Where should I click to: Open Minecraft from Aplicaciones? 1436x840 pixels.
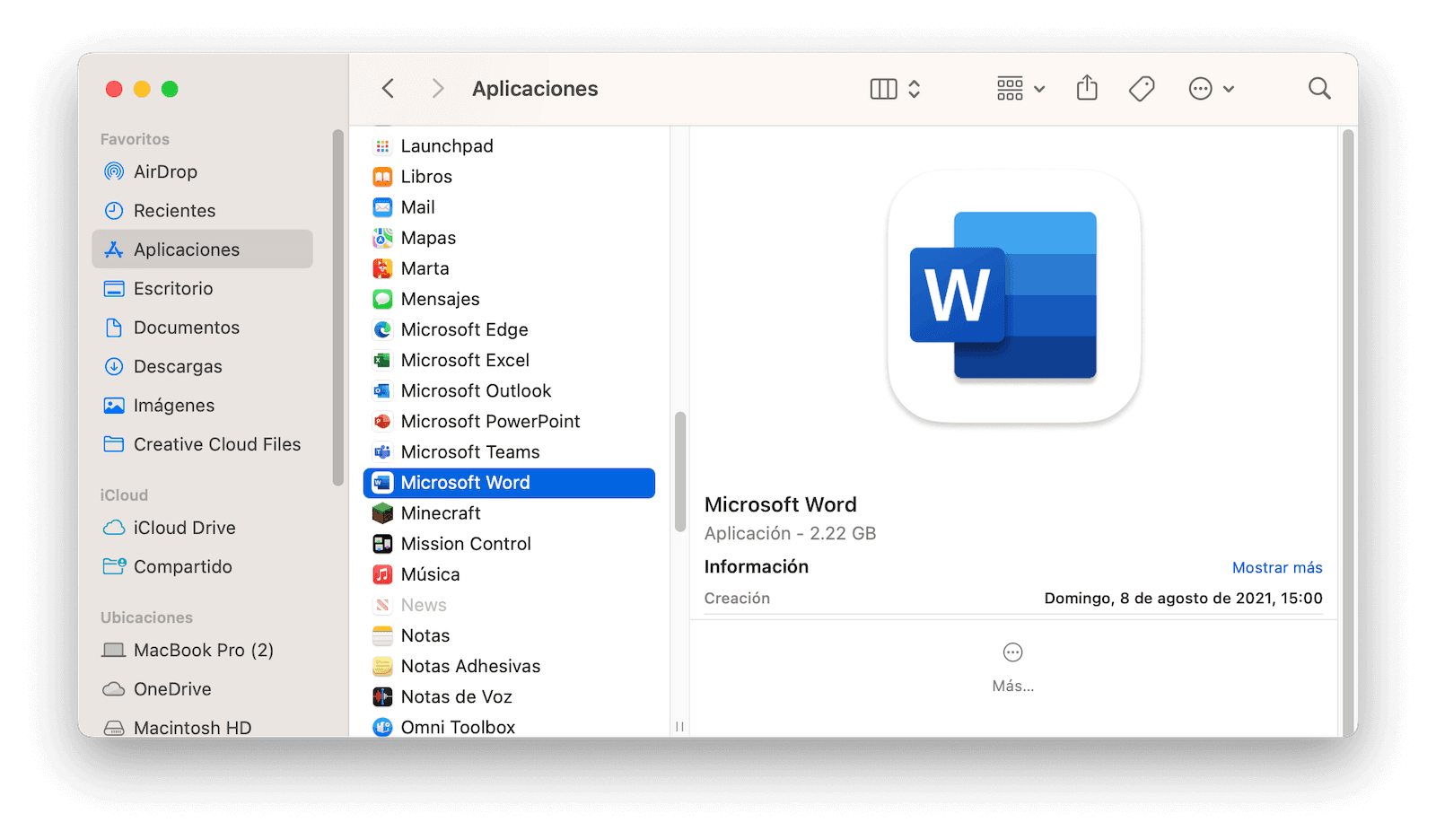coord(441,512)
